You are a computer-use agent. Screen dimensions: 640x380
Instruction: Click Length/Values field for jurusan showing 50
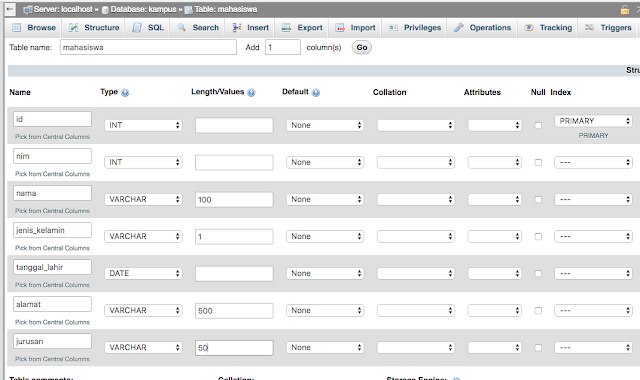coord(234,348)
